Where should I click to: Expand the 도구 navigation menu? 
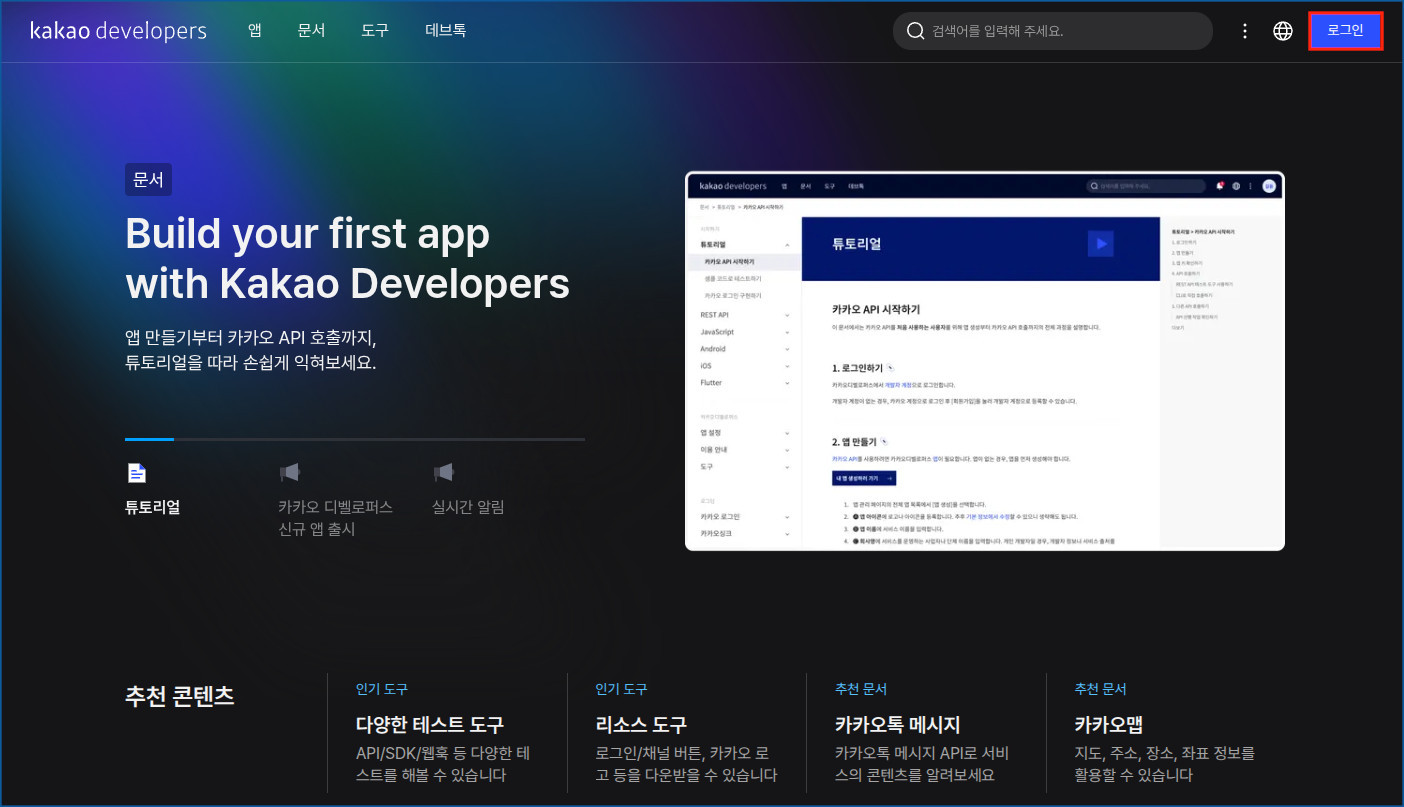(375, 31)
